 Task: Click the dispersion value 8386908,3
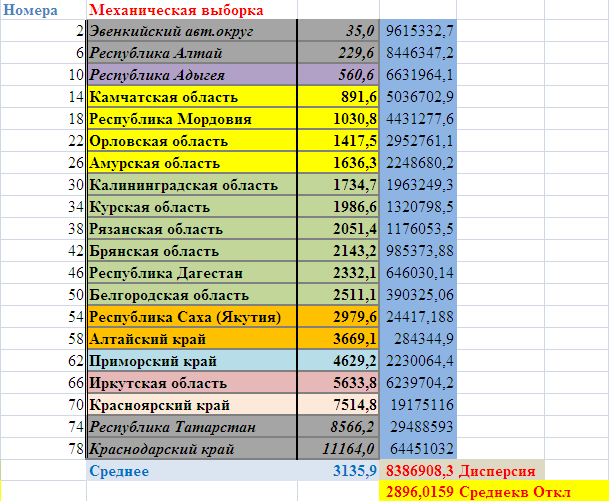pyautogui.click(x=418, y=470)
